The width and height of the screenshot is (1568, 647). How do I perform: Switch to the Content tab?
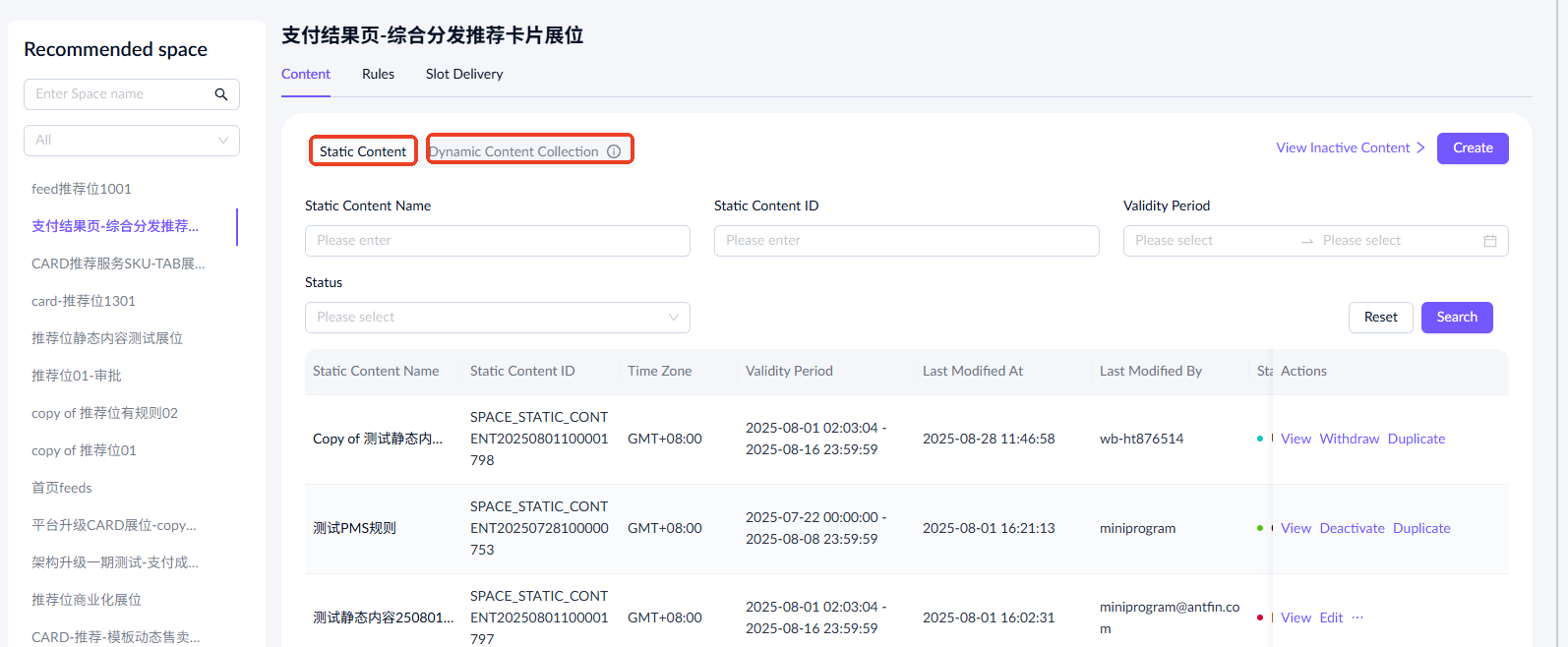[306, 74]
